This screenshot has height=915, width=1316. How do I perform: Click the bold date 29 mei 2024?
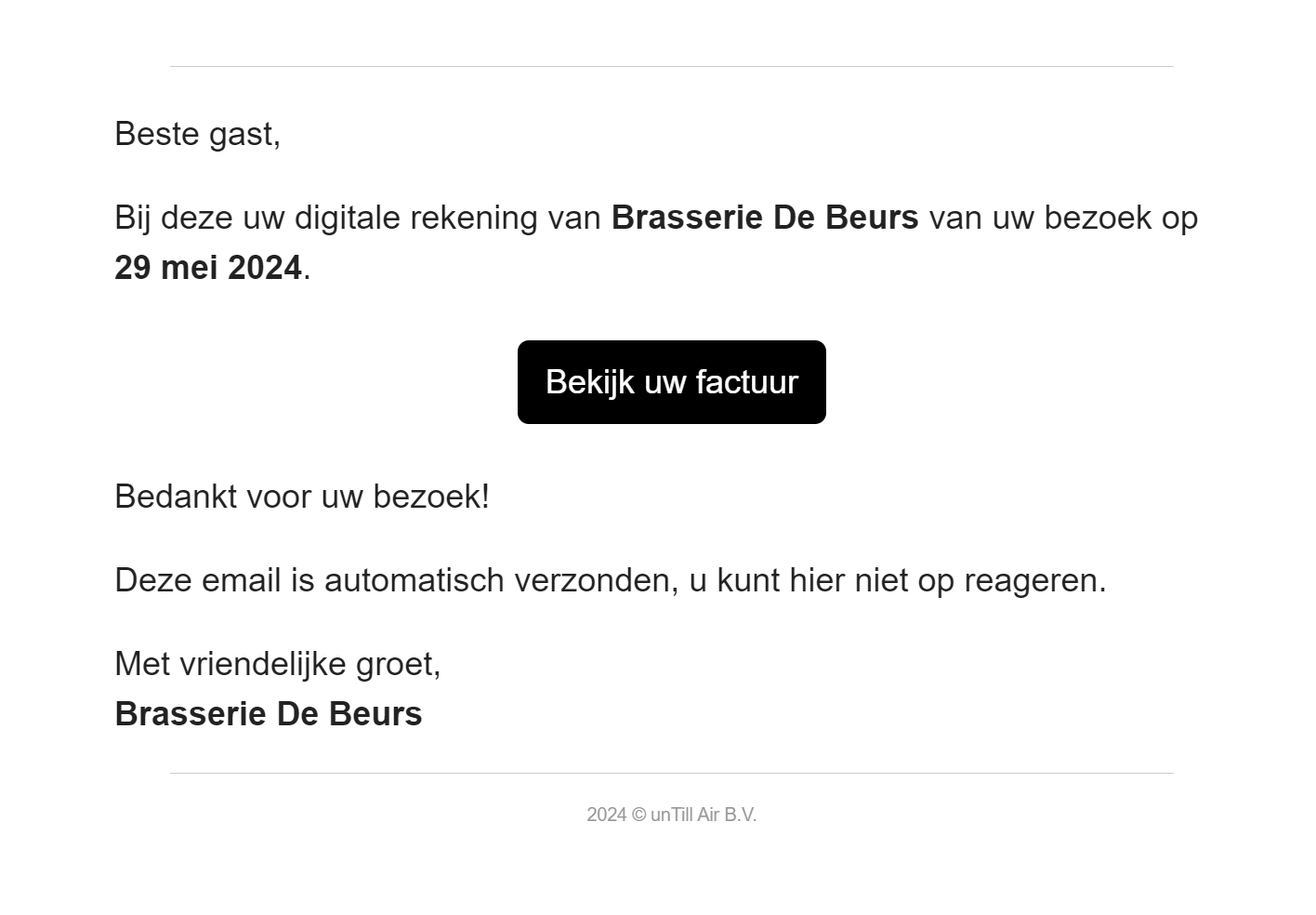click(208, 268)
